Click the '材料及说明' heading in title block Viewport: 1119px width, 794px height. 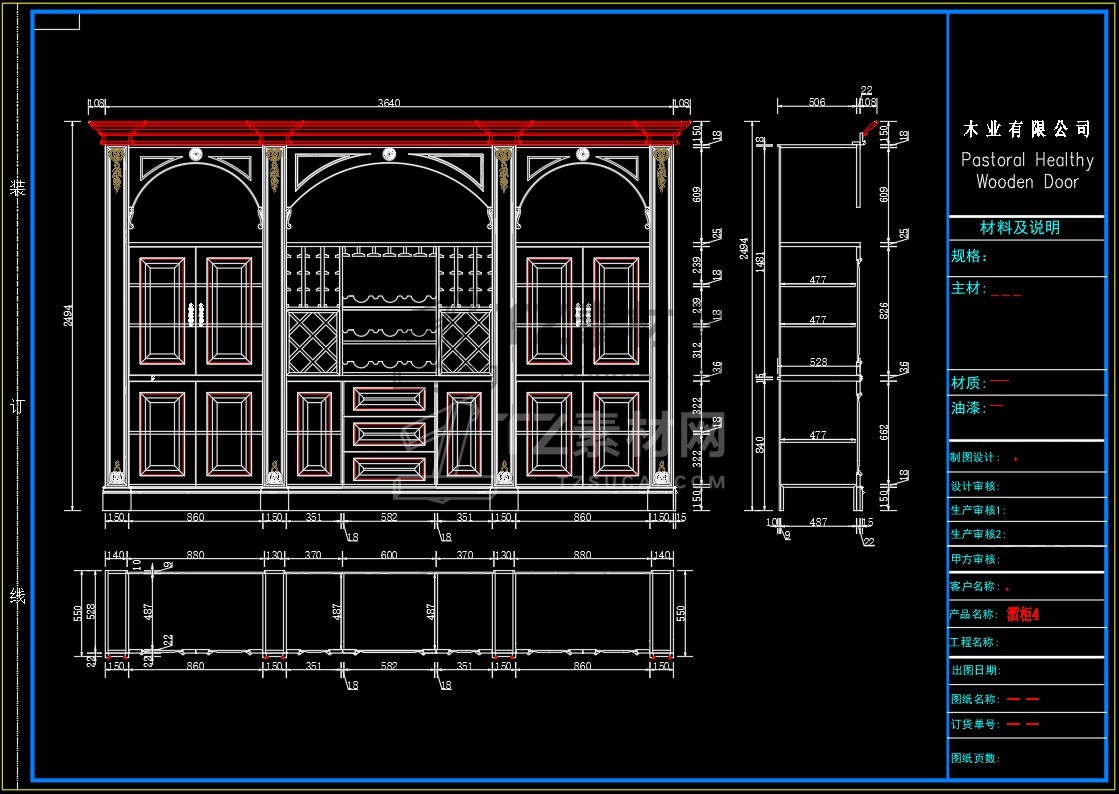1020,228
